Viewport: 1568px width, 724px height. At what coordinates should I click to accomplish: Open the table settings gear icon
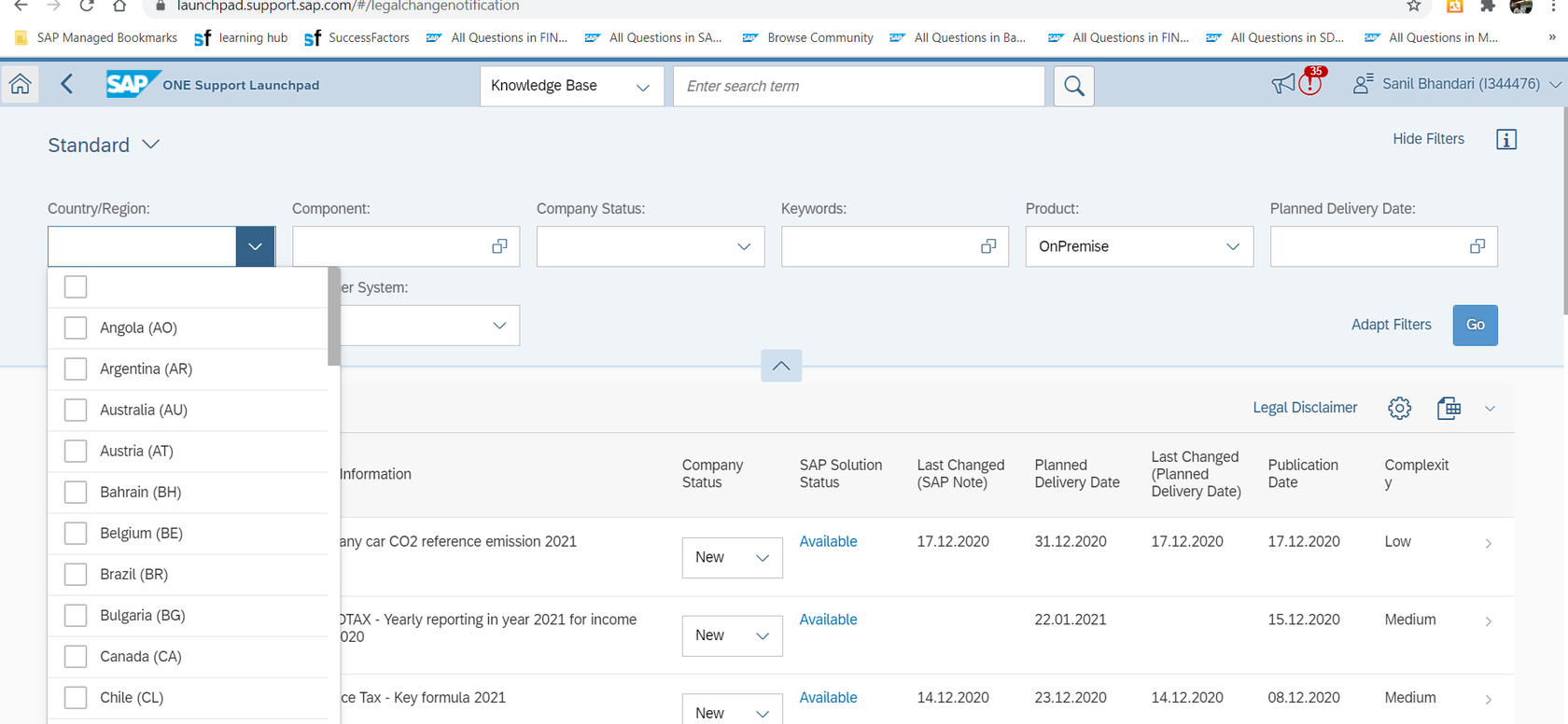pos(1400,408)
